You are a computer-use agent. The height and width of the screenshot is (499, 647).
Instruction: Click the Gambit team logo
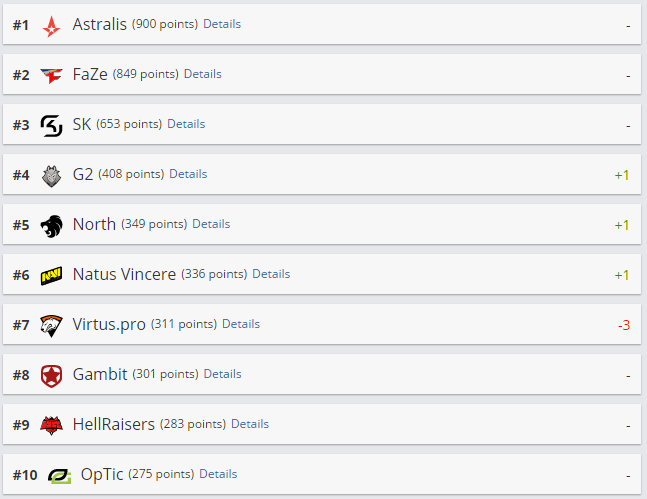point(51,375)
